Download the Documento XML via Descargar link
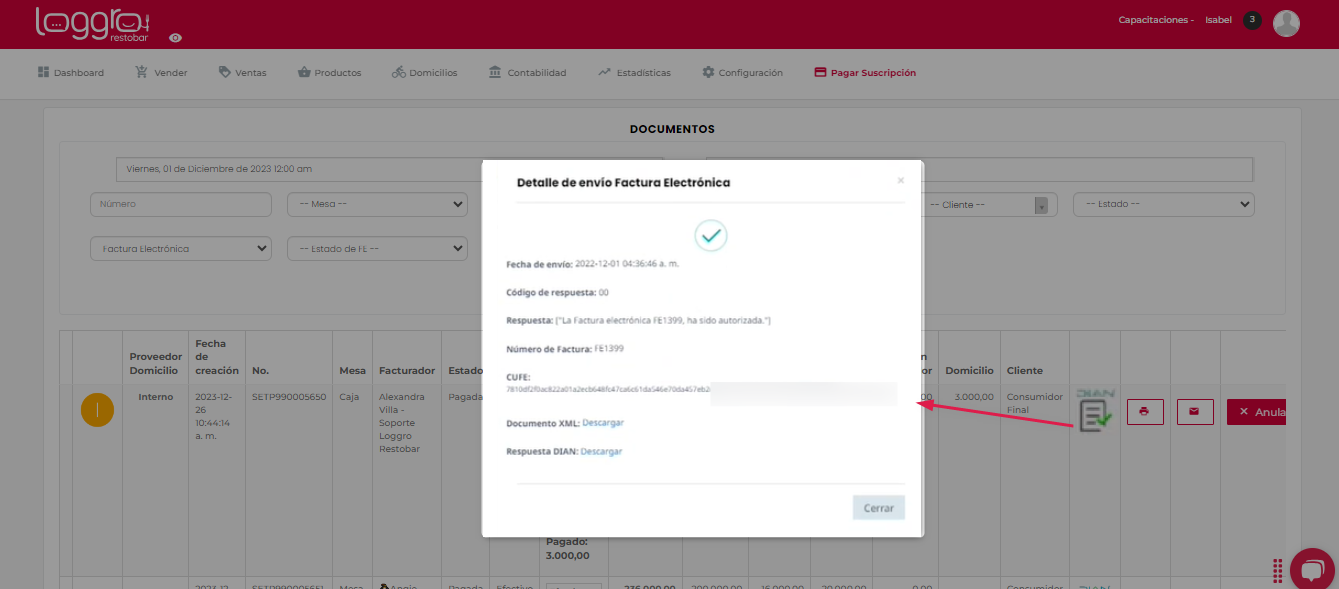Image resolution: width=1339 pixels, height=589 pixels. [x=603, y=423]
